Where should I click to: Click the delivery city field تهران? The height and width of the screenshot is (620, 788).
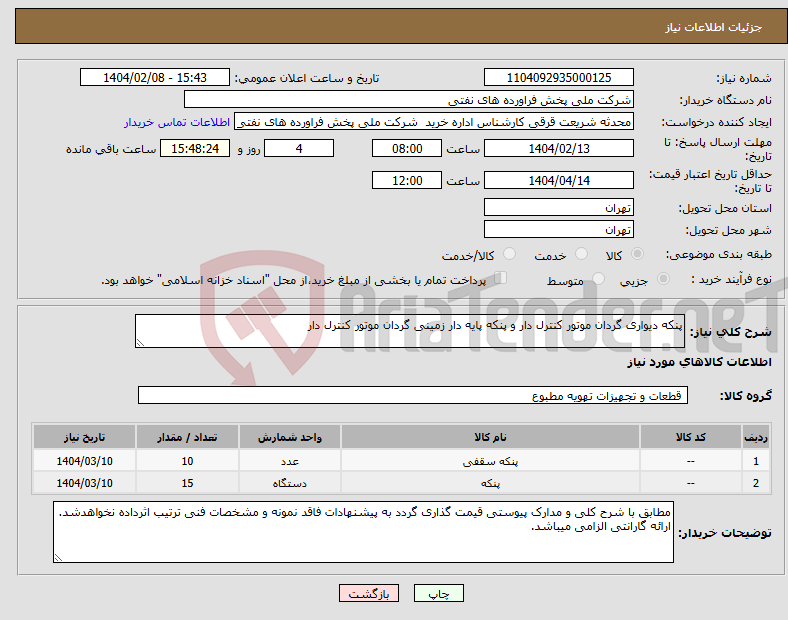tap(558, 230)
